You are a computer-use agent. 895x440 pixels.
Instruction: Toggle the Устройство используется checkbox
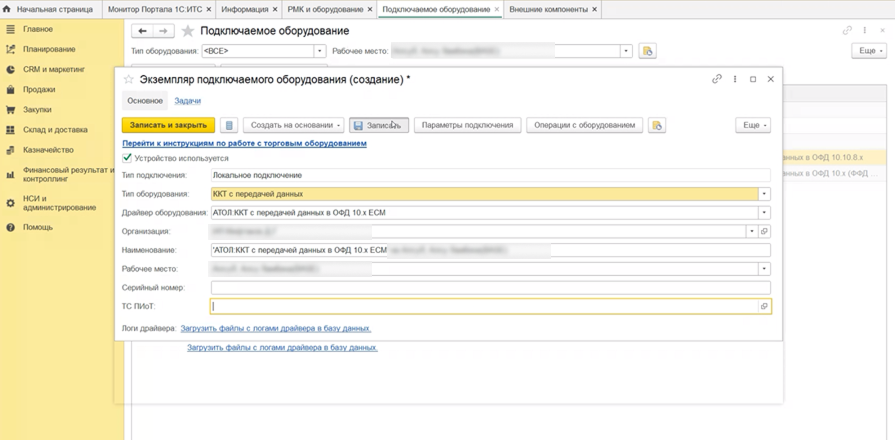[127, 158]
